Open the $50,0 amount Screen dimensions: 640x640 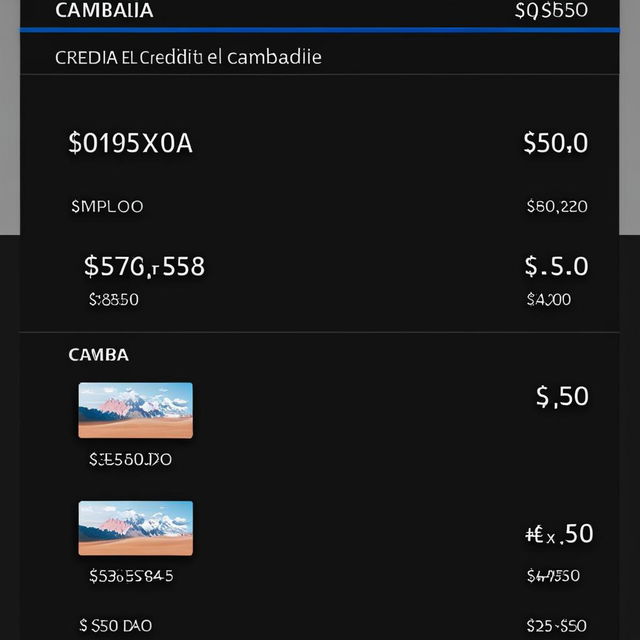coord(556,143)
